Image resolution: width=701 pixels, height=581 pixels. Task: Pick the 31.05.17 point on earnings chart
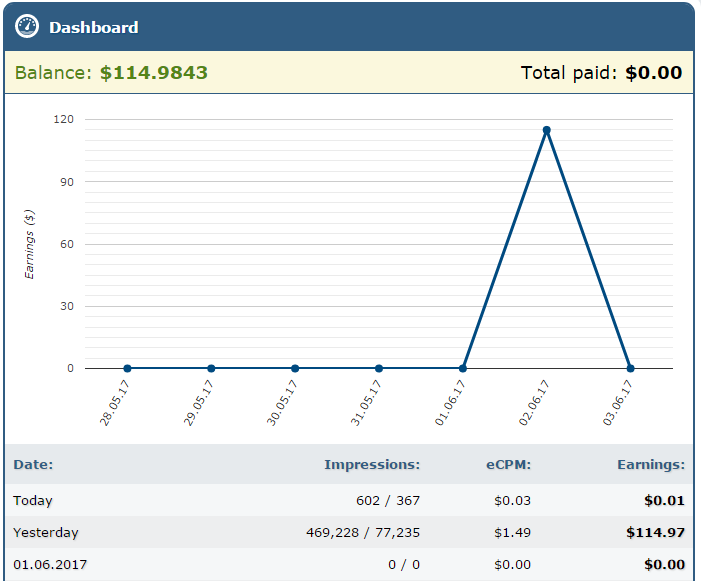coord(379,368)
